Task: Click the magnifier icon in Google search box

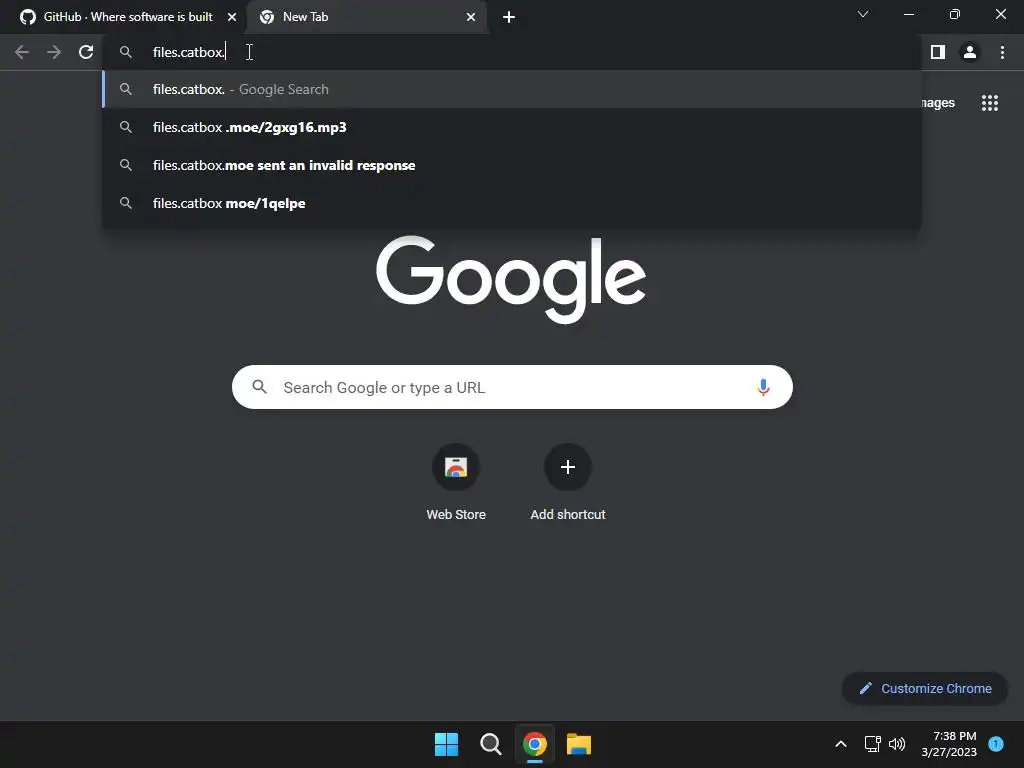Action: coord(260,387)
